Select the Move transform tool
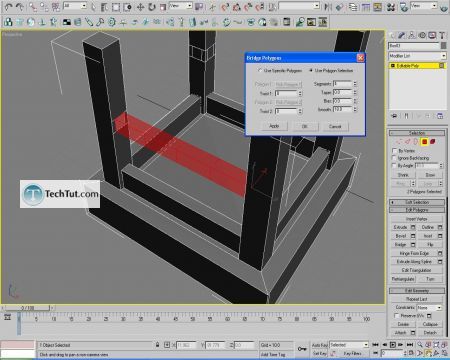The width and height of the screenshot is (450, 360). 141,7
